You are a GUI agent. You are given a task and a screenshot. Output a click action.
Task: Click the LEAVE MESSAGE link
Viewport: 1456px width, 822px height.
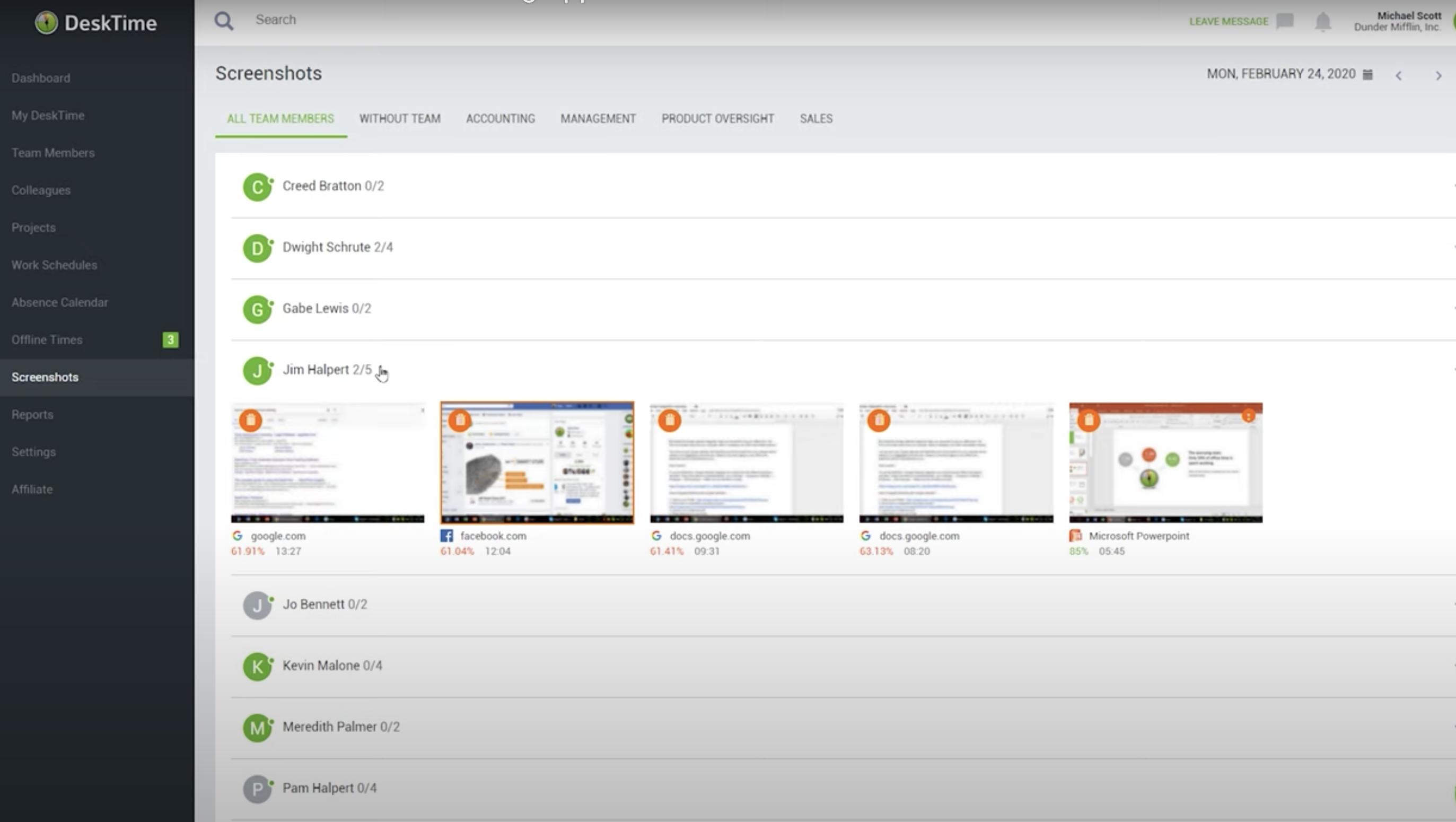tap(1229, 22)
